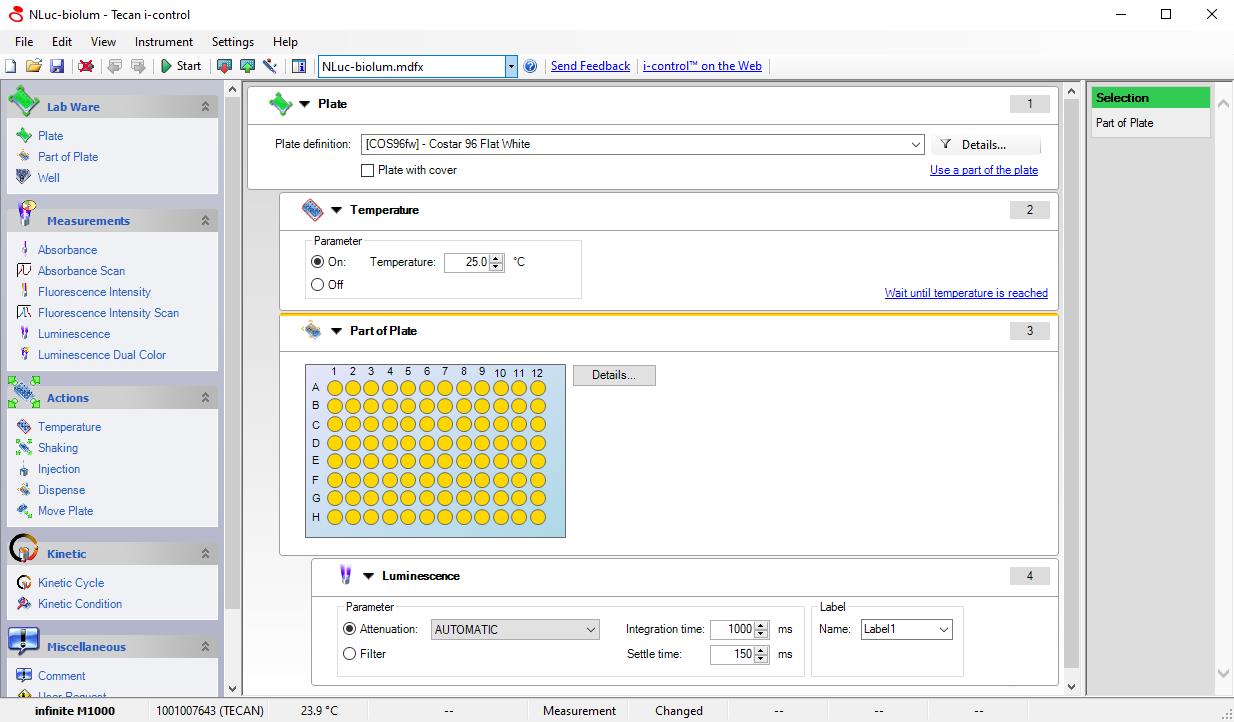The image size is (1234, 722).
Task: Add a Shaking action
Action: pos(58,448)
